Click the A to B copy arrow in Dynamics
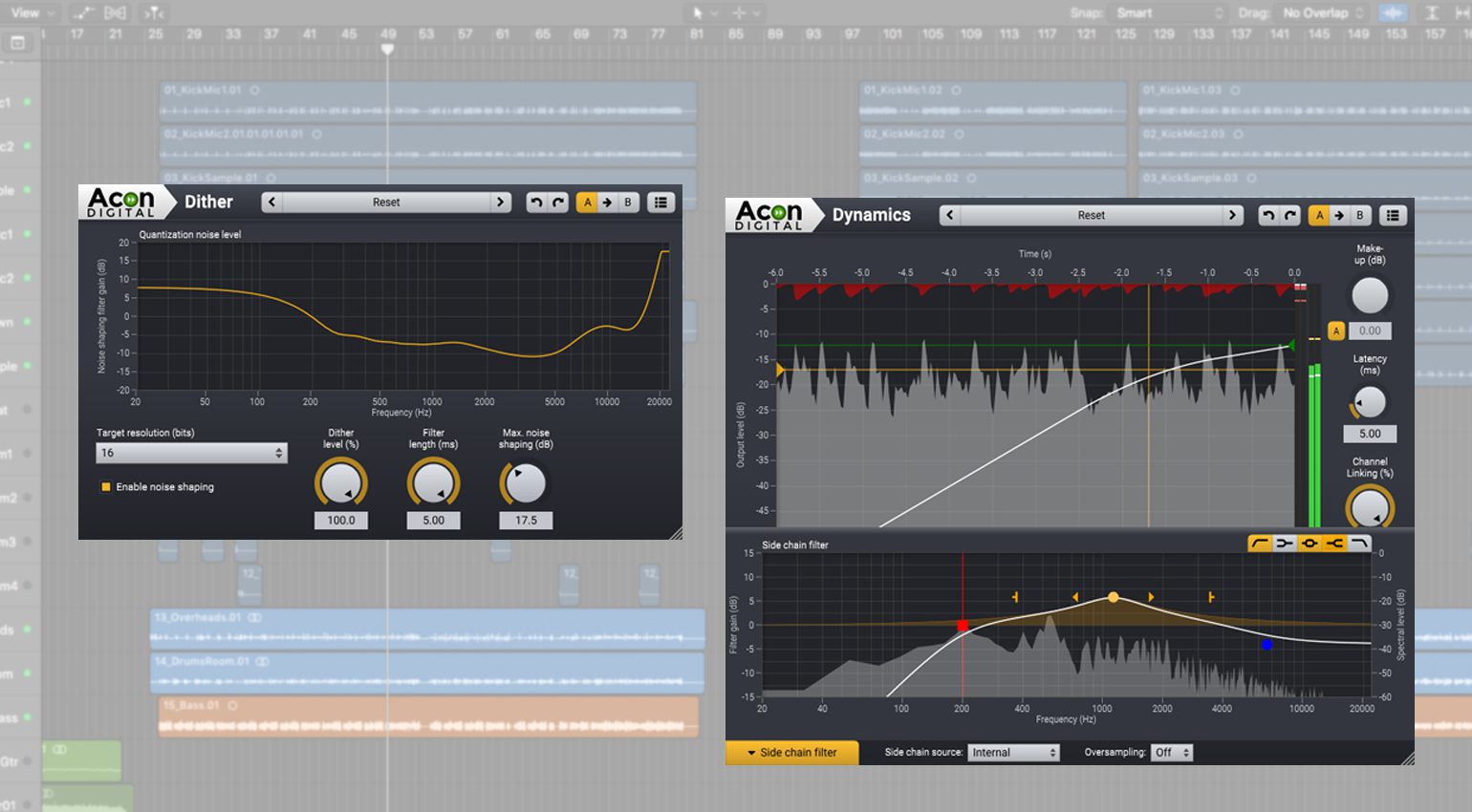The width and height of the screenshot is (1472, 812). [1339, 215]
